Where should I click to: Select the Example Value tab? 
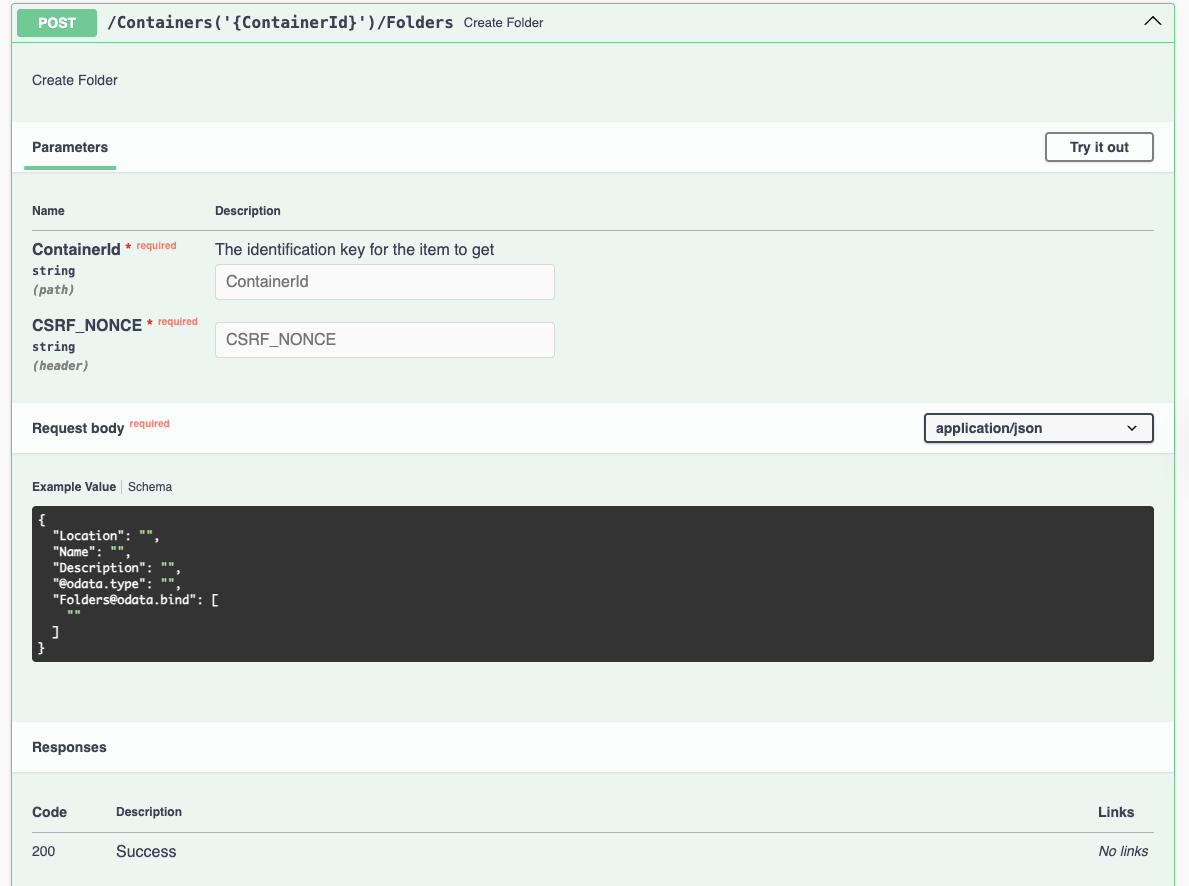74,487
